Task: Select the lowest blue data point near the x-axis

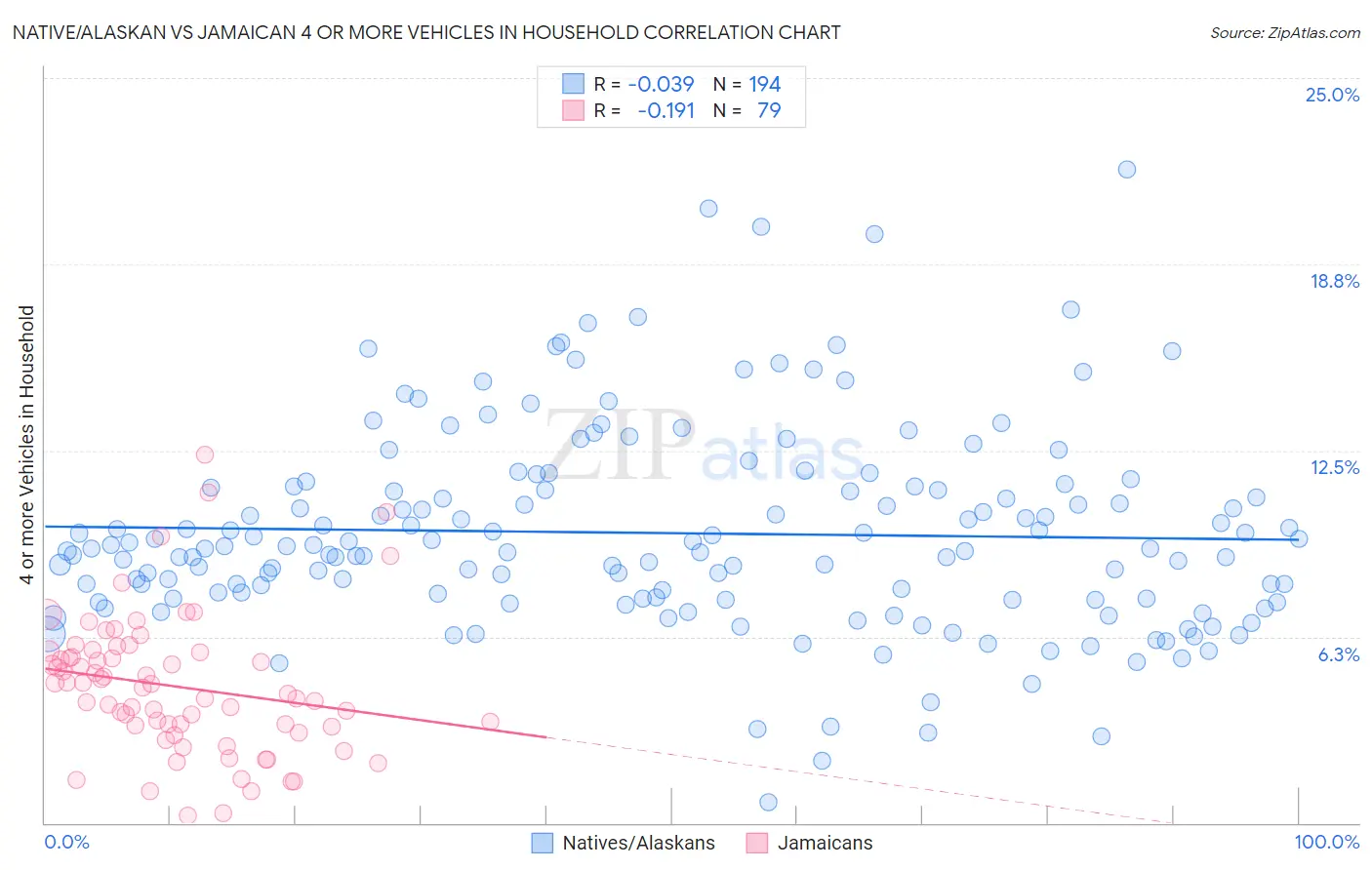Action: coord(768,802)
